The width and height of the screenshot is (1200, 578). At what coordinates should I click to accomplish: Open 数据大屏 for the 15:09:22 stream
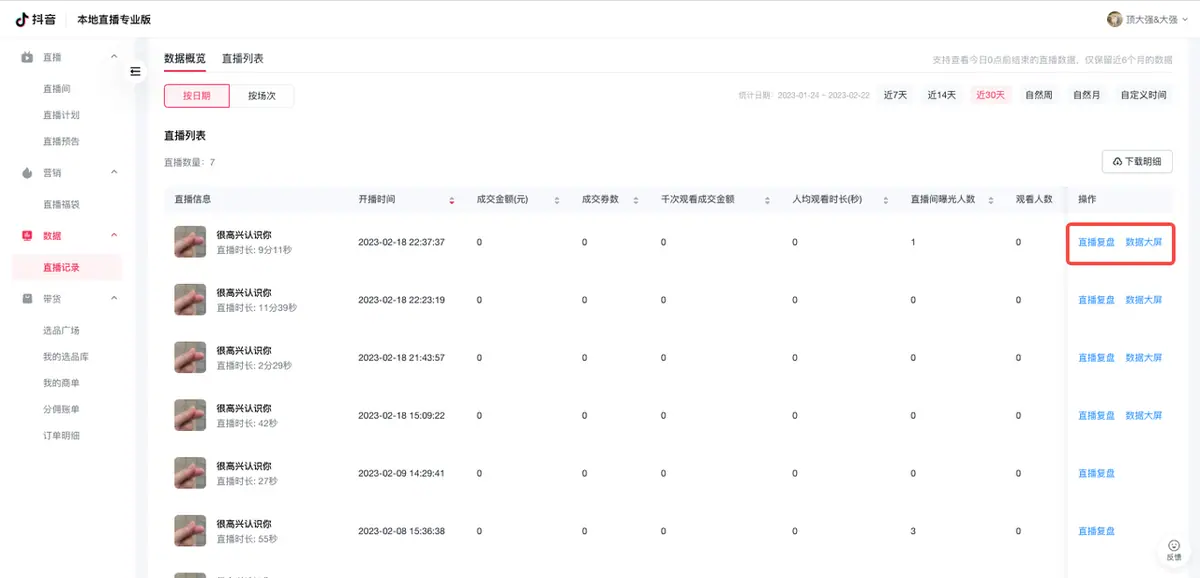[1144, 416]
